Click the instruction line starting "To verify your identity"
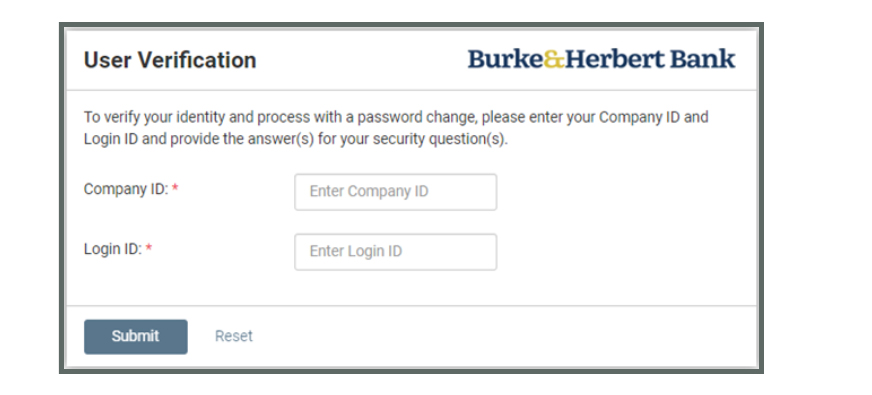Viewport: 872px width, 395px height. pos(396,117)
